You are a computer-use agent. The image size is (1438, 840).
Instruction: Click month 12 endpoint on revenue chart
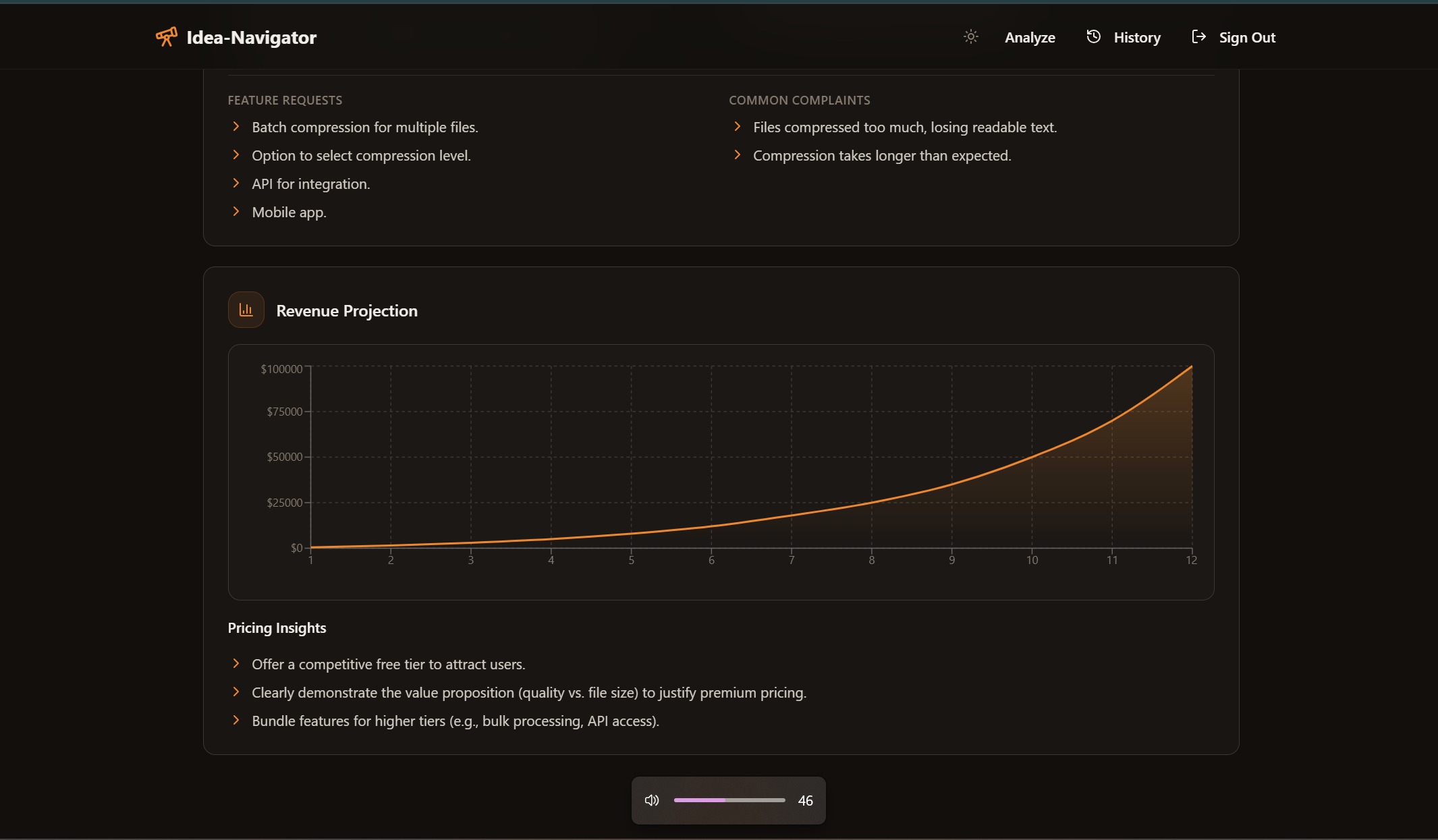tap(1192, 366)
